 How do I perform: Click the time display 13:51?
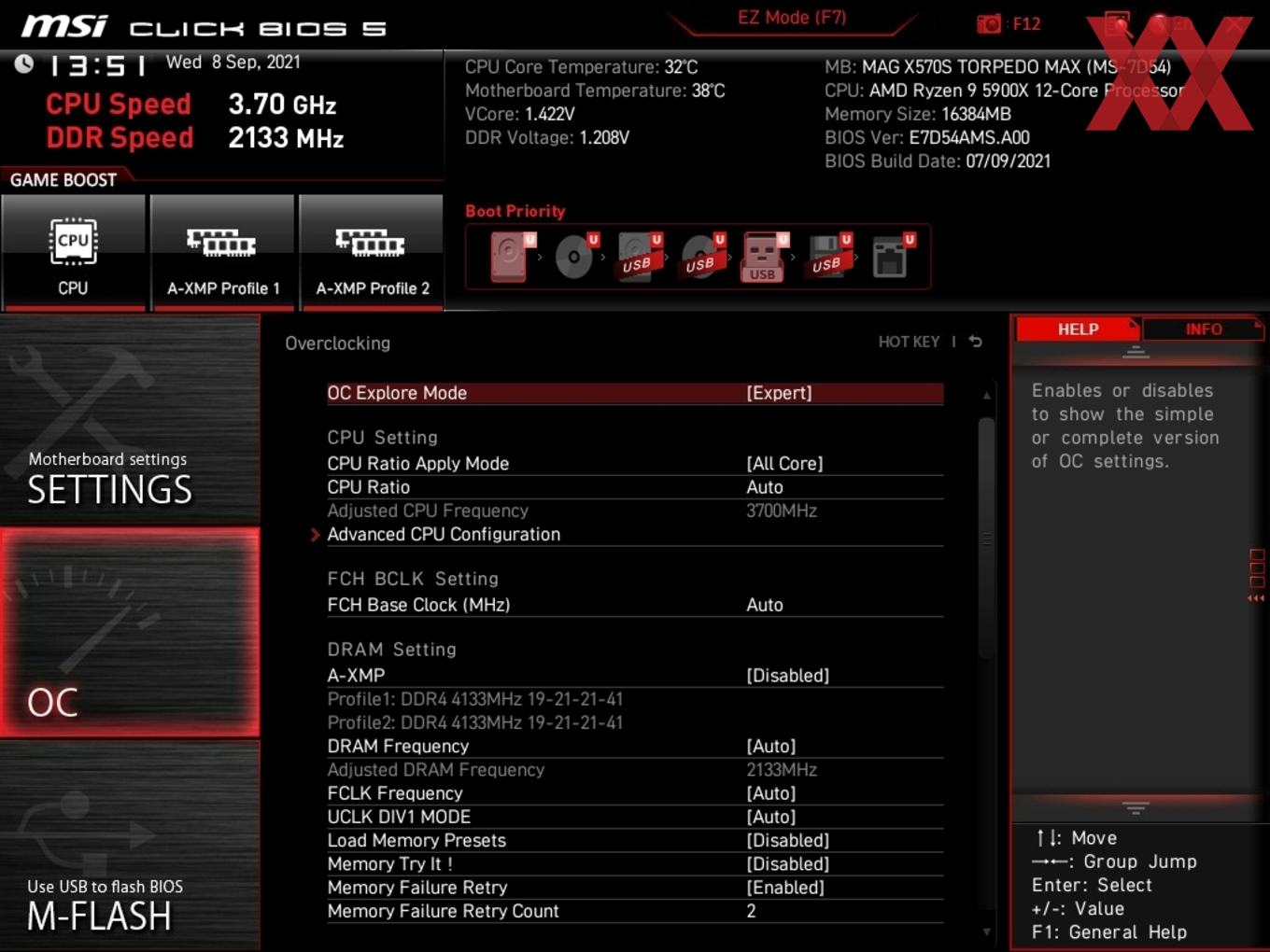[97, 65]
